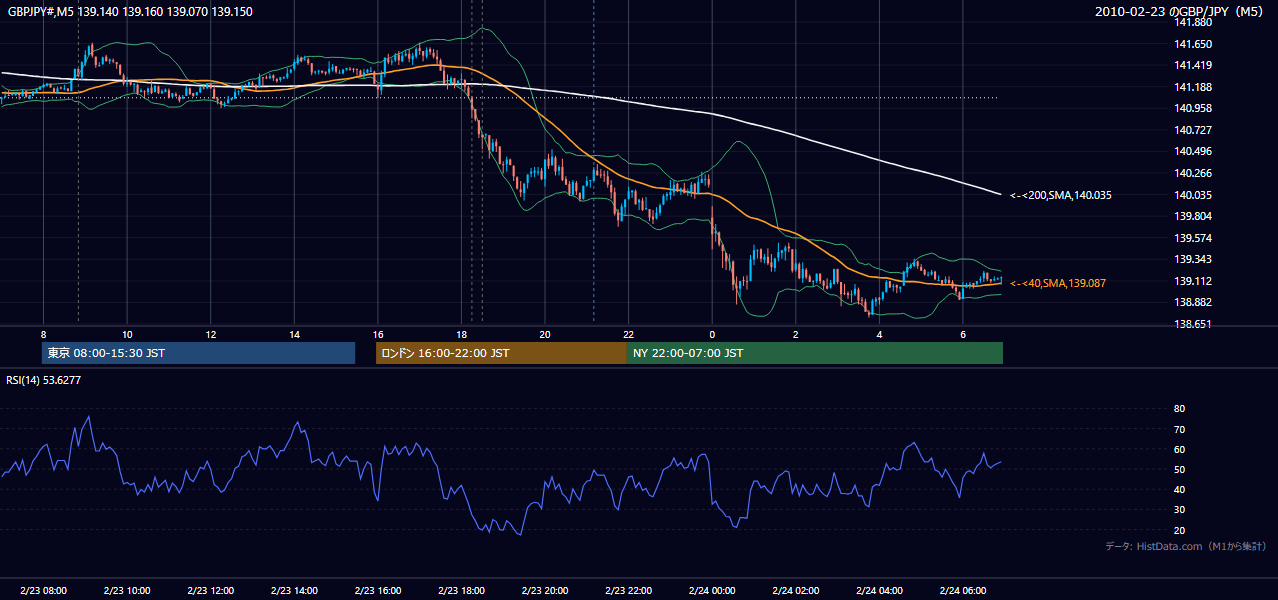Click the 2/23 14:00 time axis label
1278x600 pixels.
294,591
